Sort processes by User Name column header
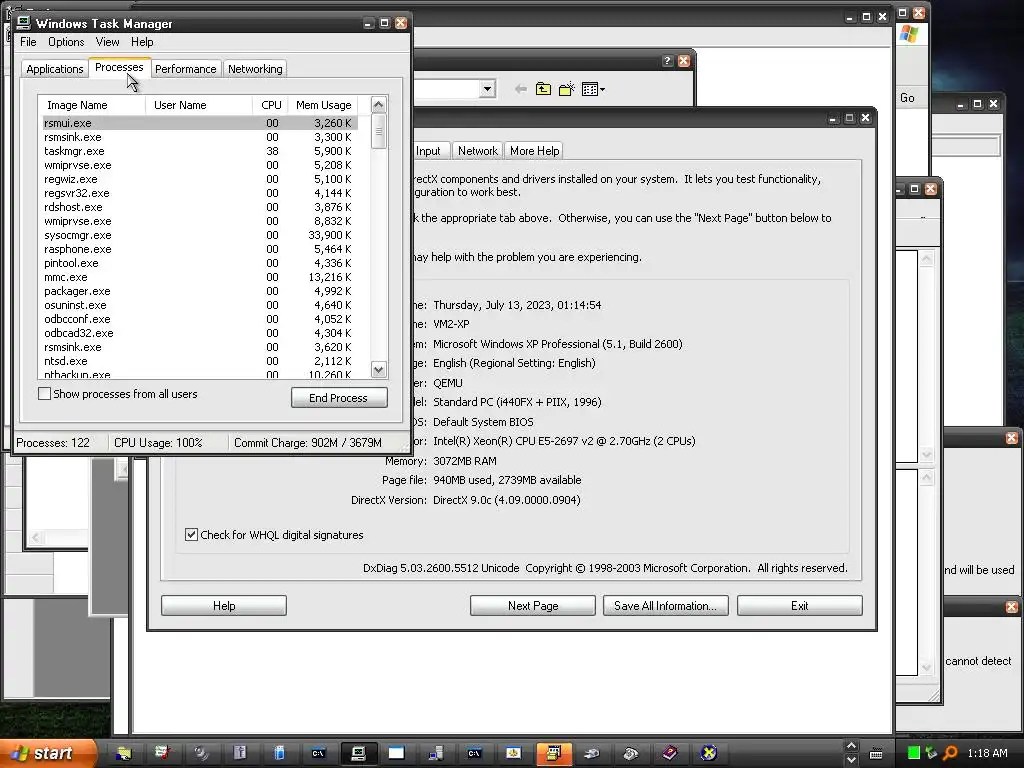The image size is (1024, 768). [x=199, y=105]
